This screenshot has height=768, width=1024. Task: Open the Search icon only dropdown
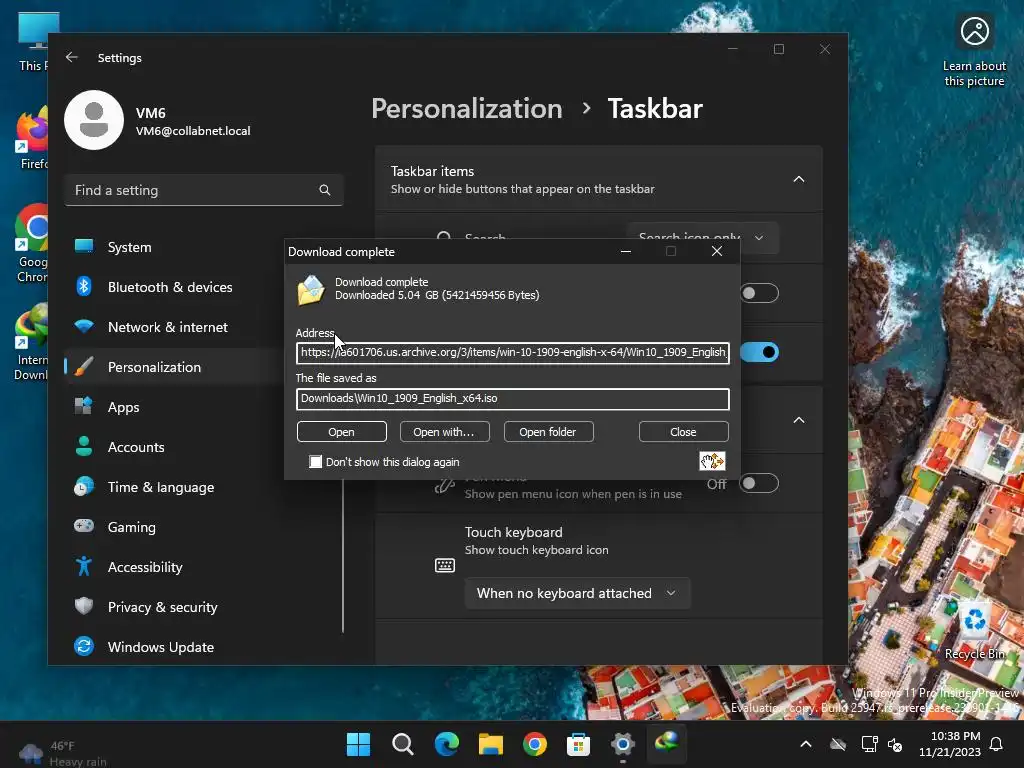[703, 237]
